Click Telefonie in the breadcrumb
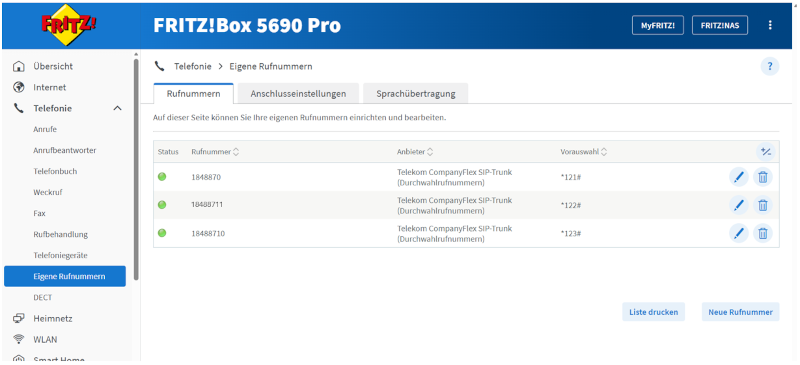 coord(193,66)
